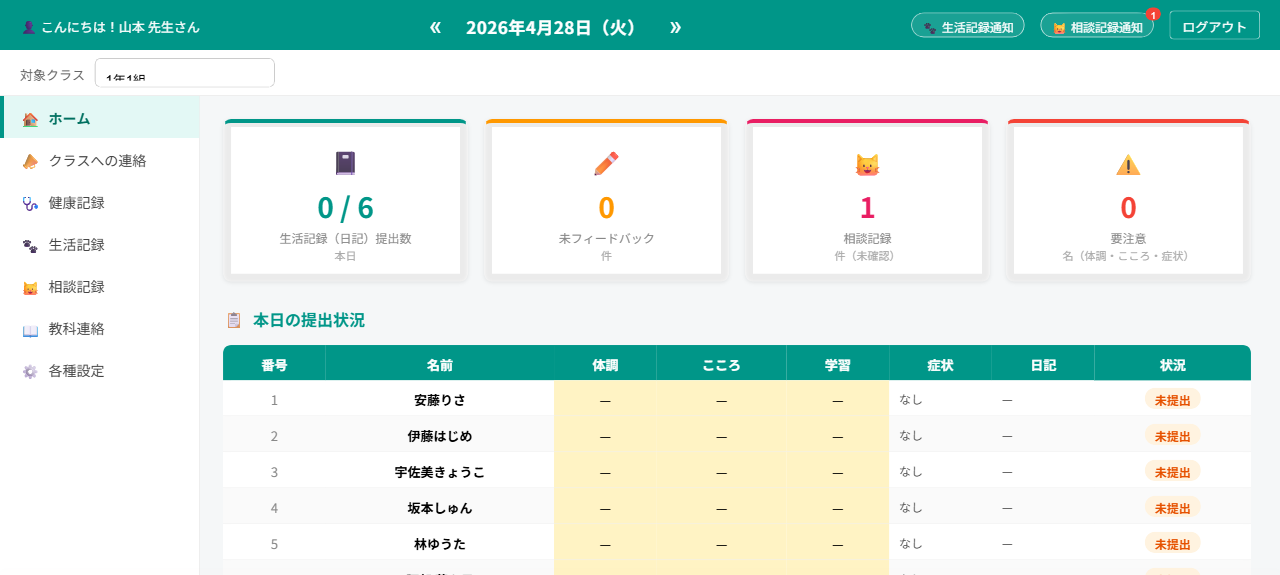The image size is (1280, 575).
Task: Click the warning triangle icon on 要注意 card
Action: click(x=1128, y=164)
